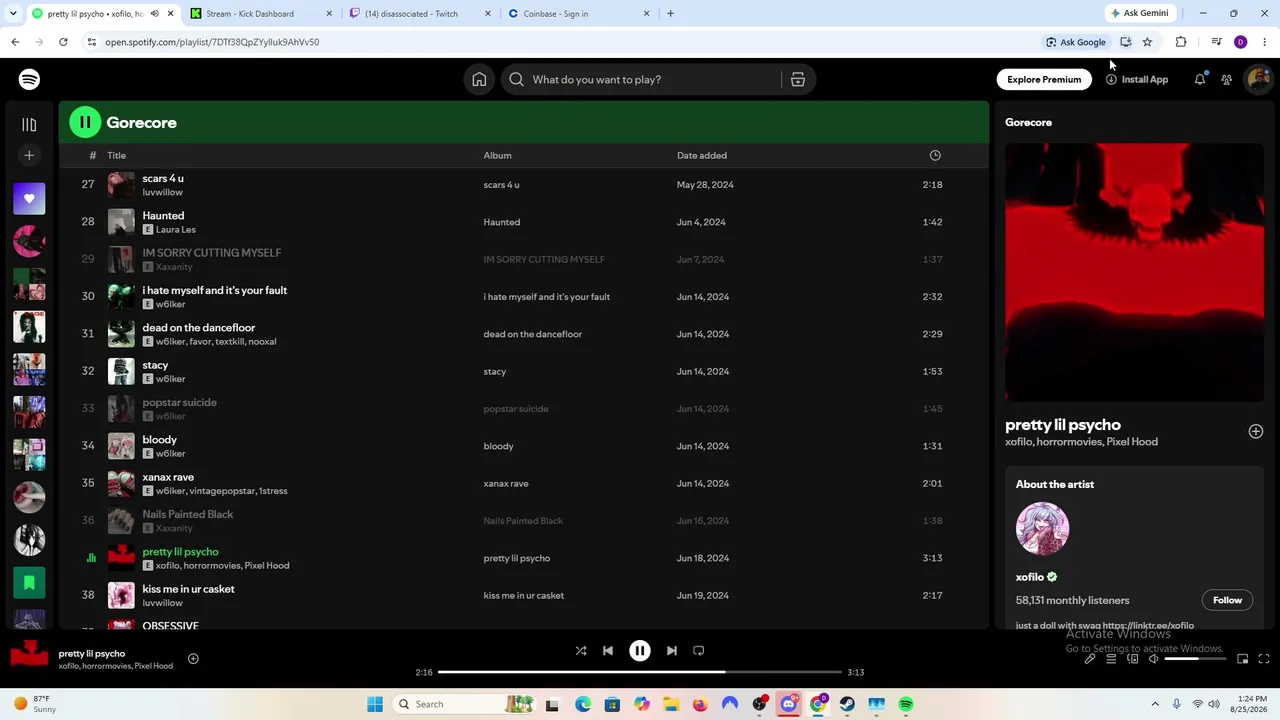Click the Ask Gemini button
The image size is (1280, 720).
(1139, 14)
